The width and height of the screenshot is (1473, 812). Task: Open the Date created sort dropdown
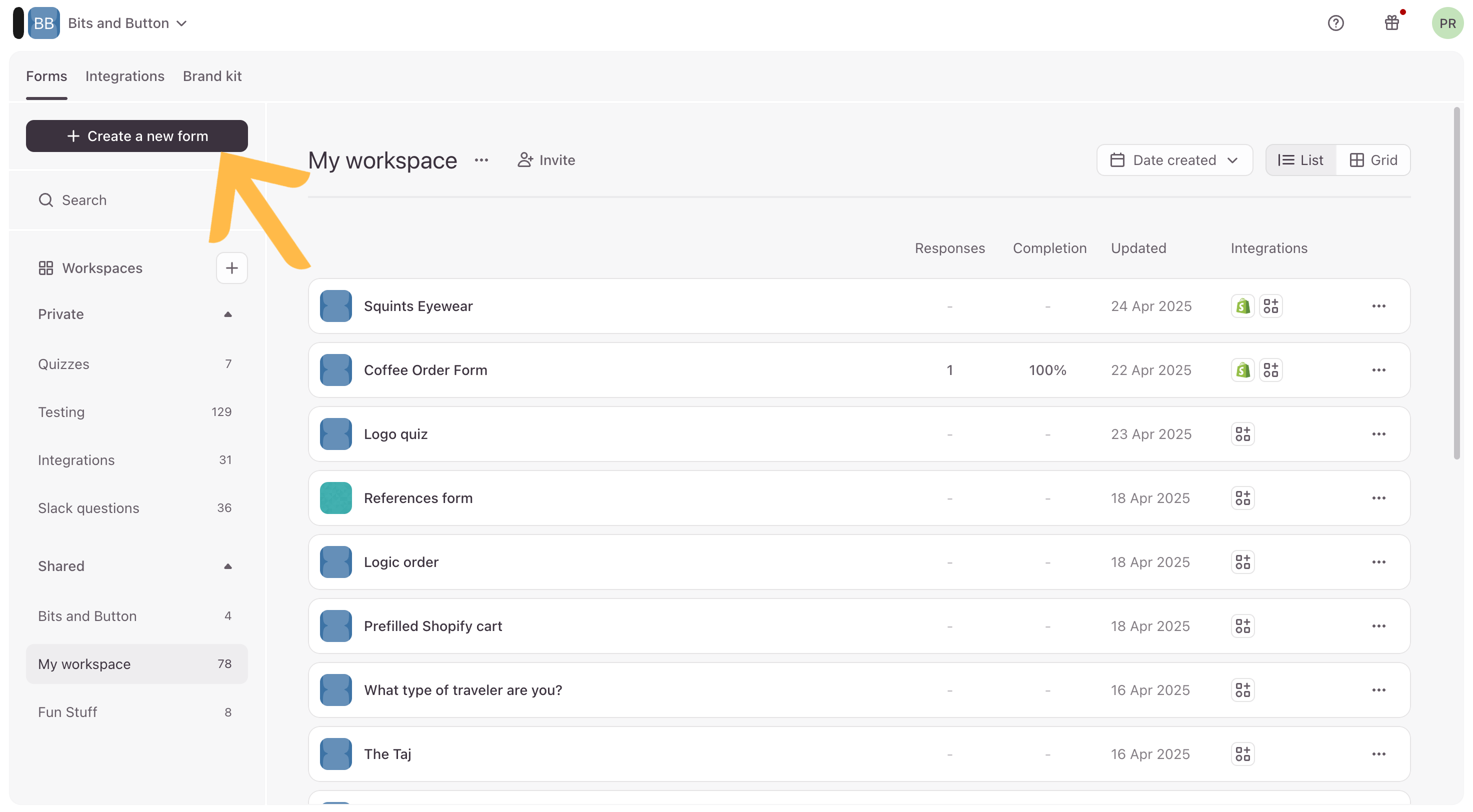1174,160
